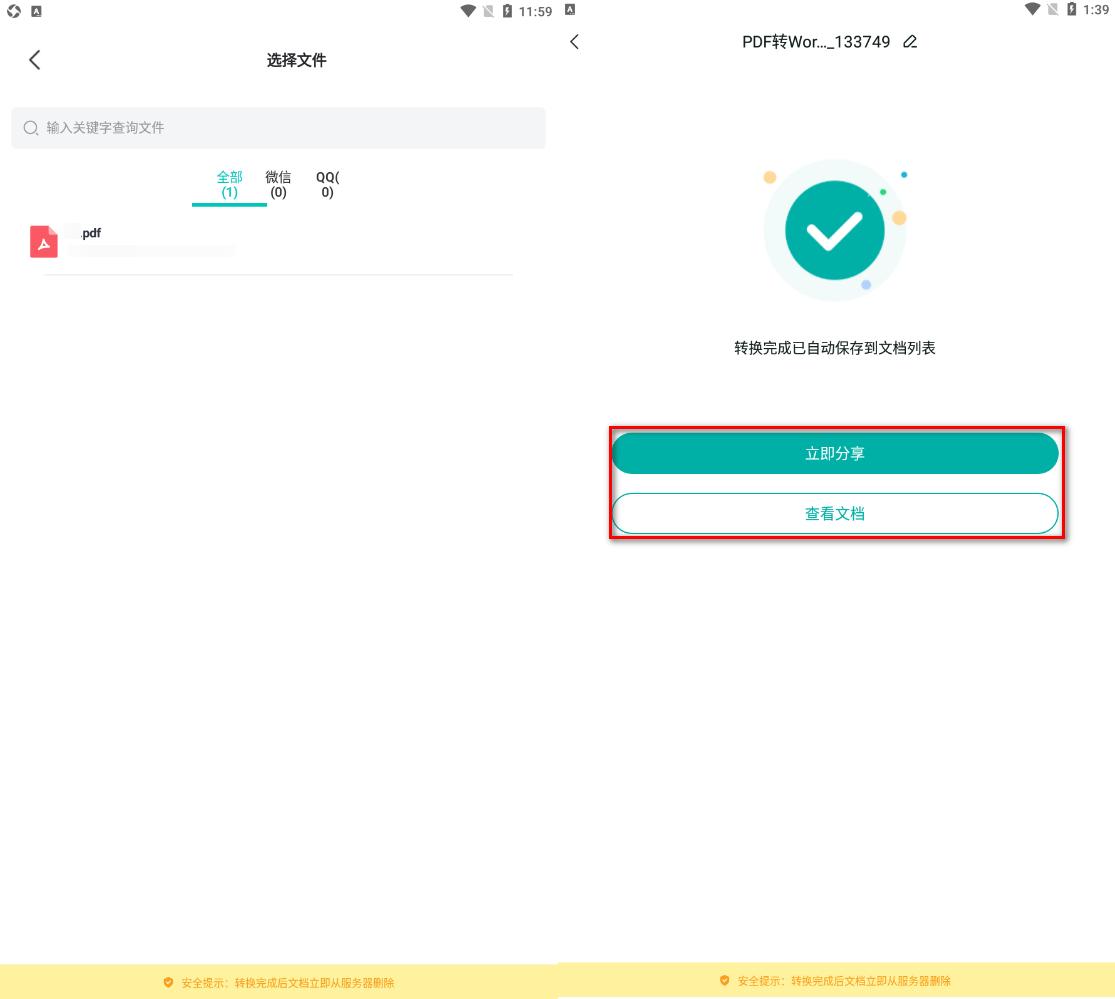Tap the circular sync icon in left status bar
The width and height of the screenshot is (1115, 999).
pyautogui.click(x=14, y=11)
